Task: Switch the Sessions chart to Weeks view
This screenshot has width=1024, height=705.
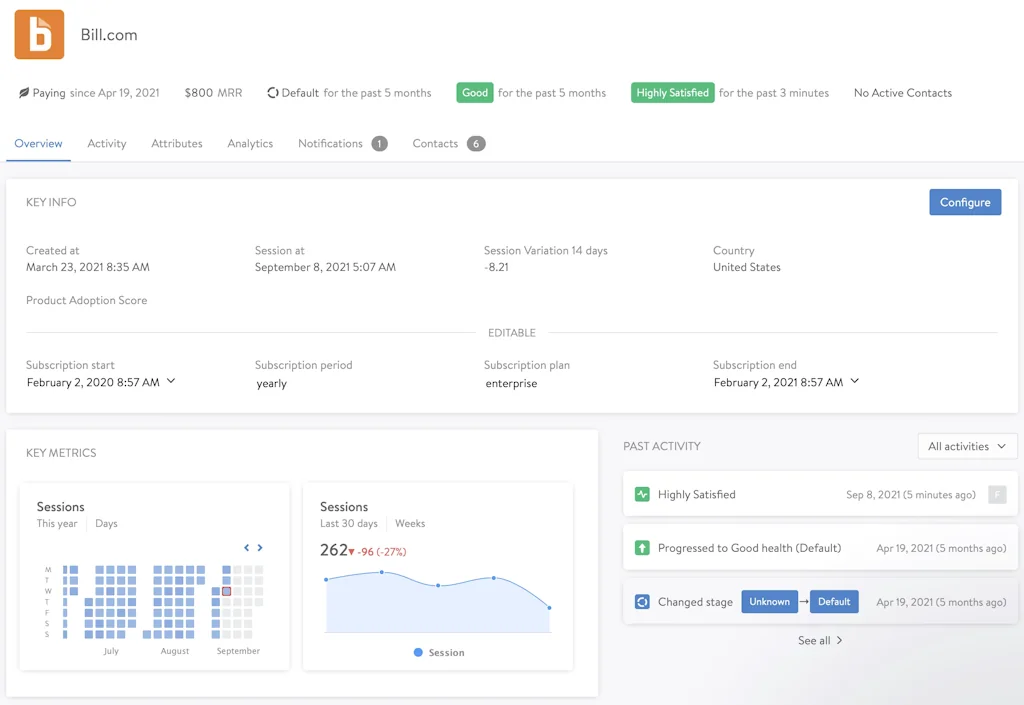Action: (409, 523)
